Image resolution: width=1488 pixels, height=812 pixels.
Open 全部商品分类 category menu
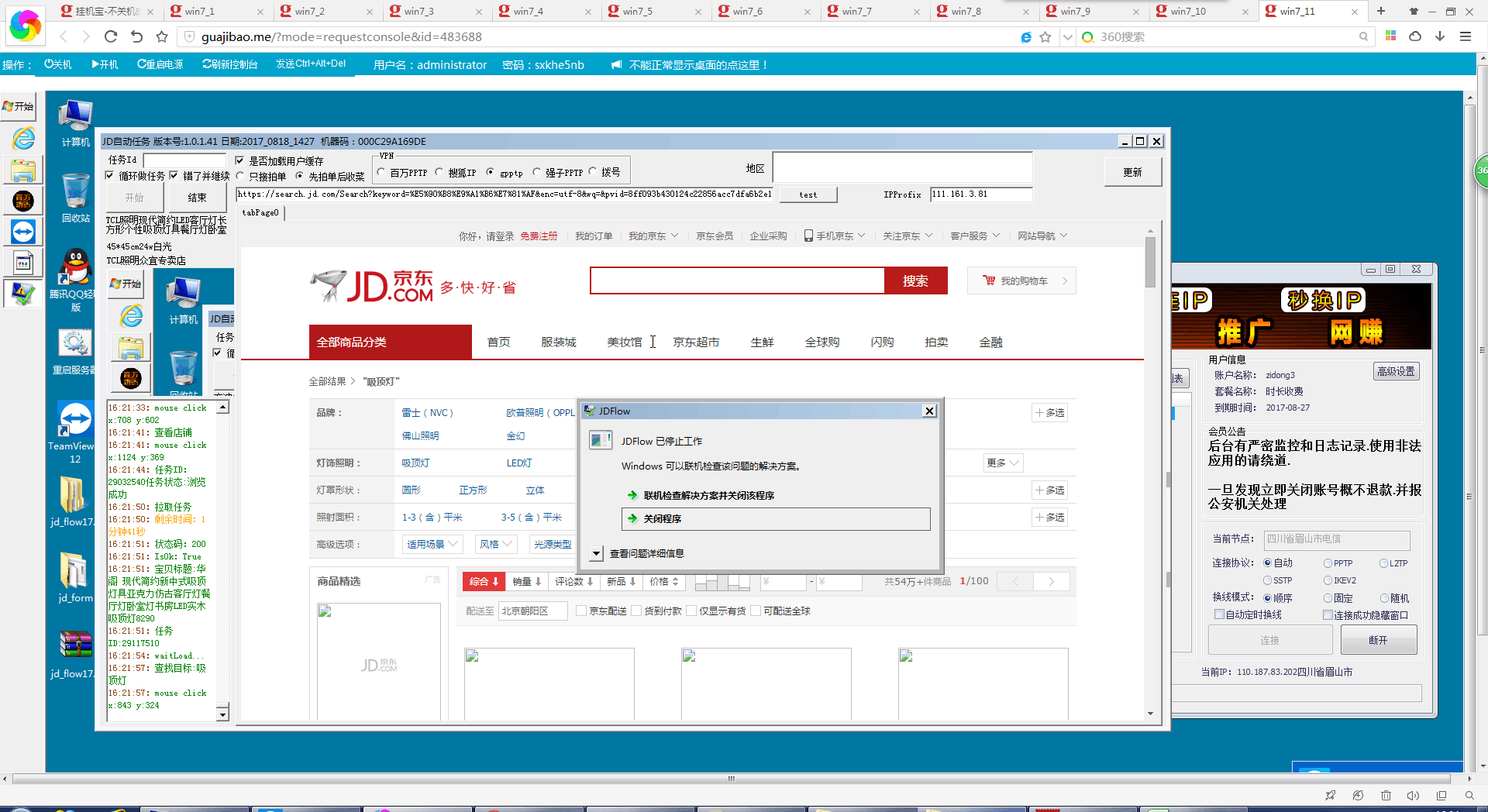click(x=391, y=342)
